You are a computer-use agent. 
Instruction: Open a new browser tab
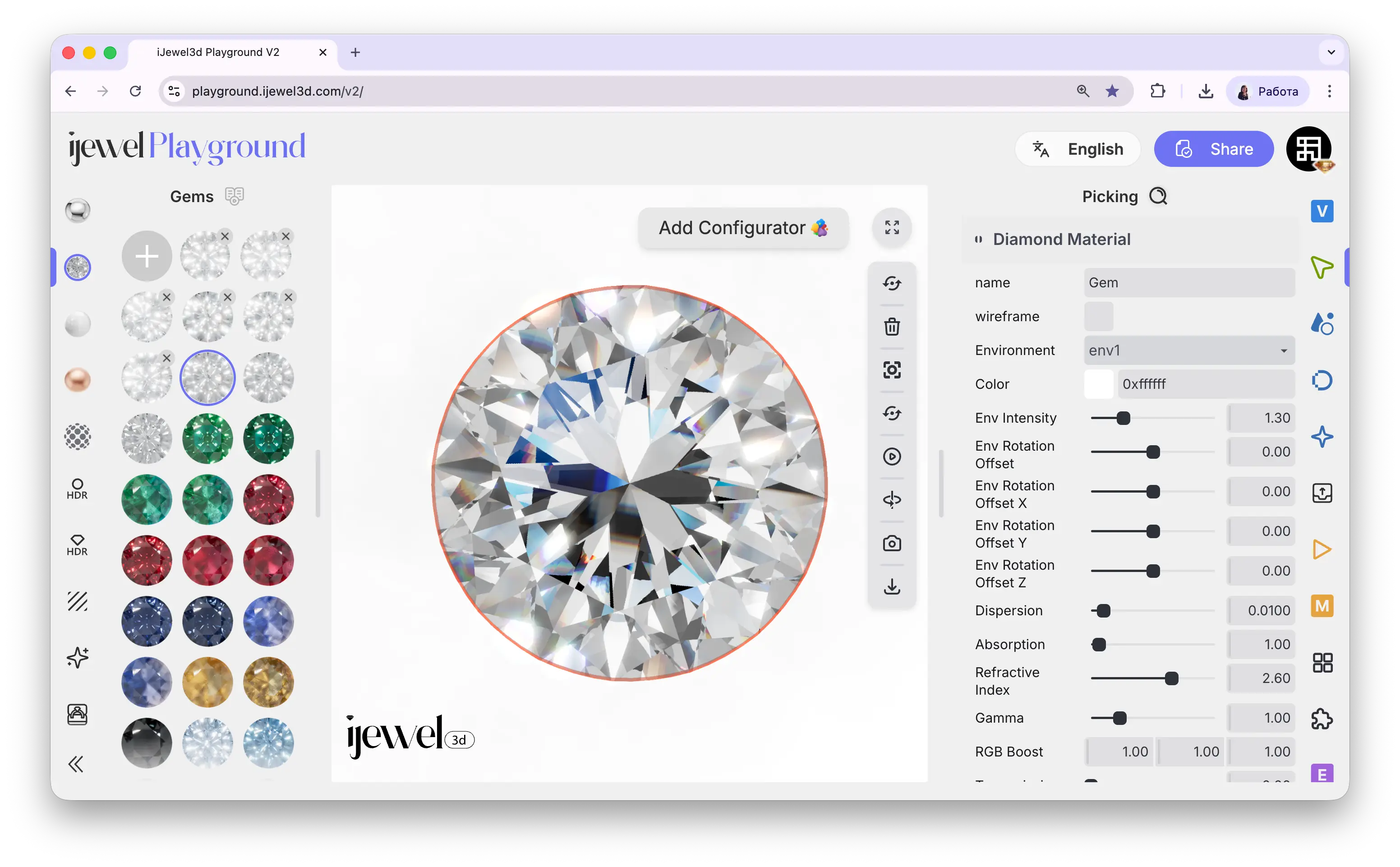tap(355, 53)
